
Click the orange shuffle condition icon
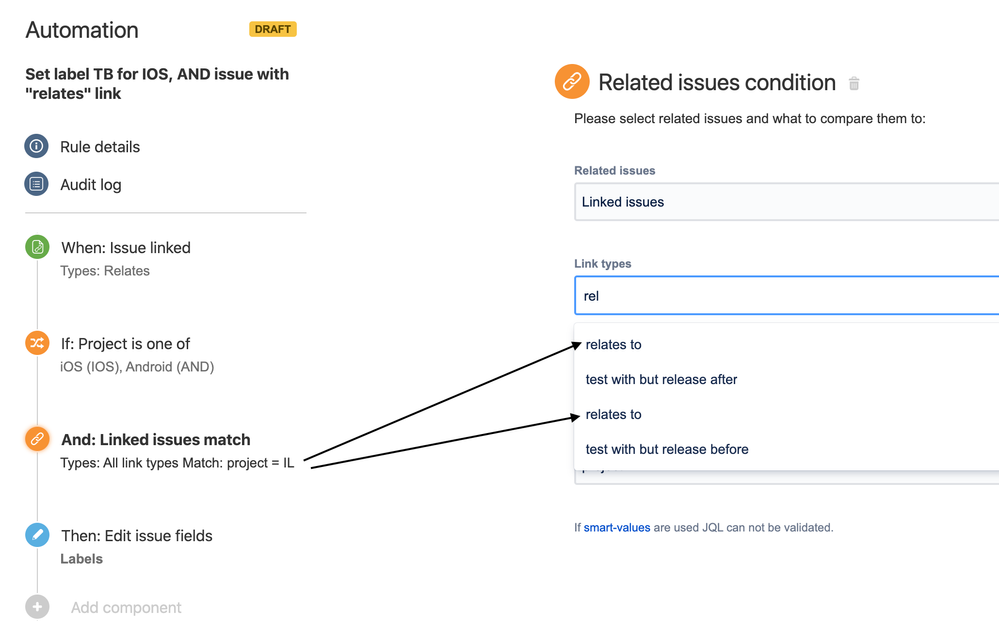click(37, 343)
